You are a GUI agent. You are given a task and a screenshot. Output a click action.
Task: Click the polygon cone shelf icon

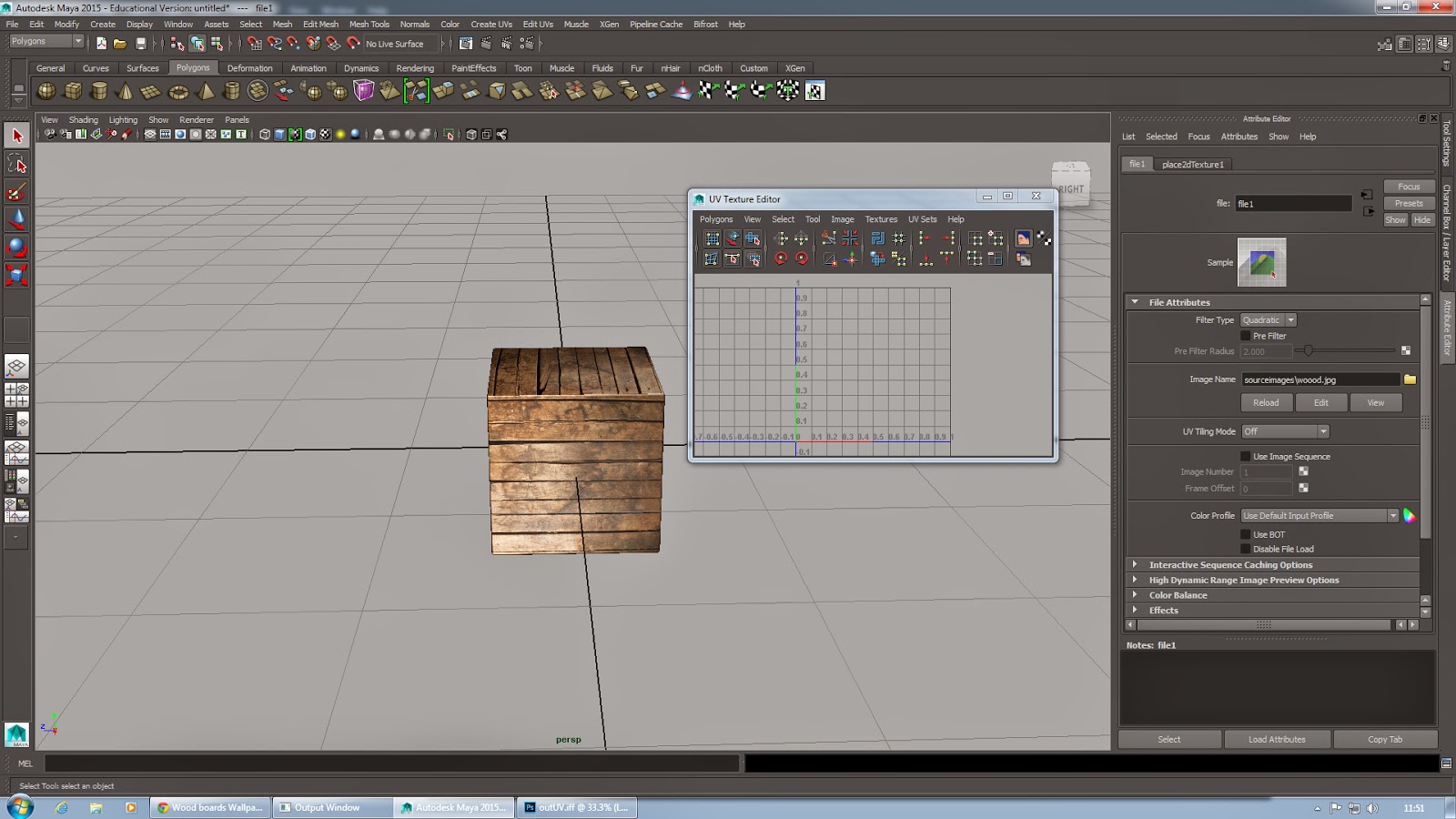[126, 91]
